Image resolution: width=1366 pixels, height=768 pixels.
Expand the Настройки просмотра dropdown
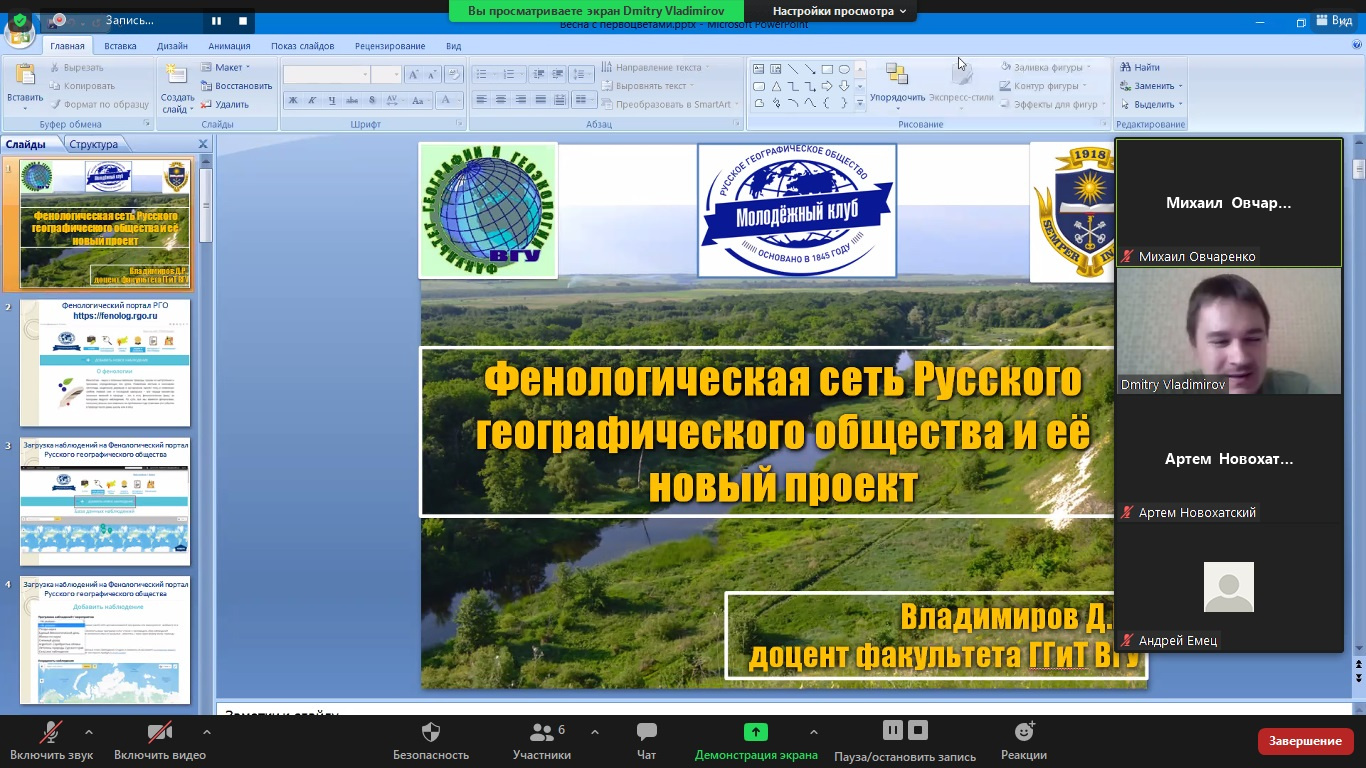(839, 11)
